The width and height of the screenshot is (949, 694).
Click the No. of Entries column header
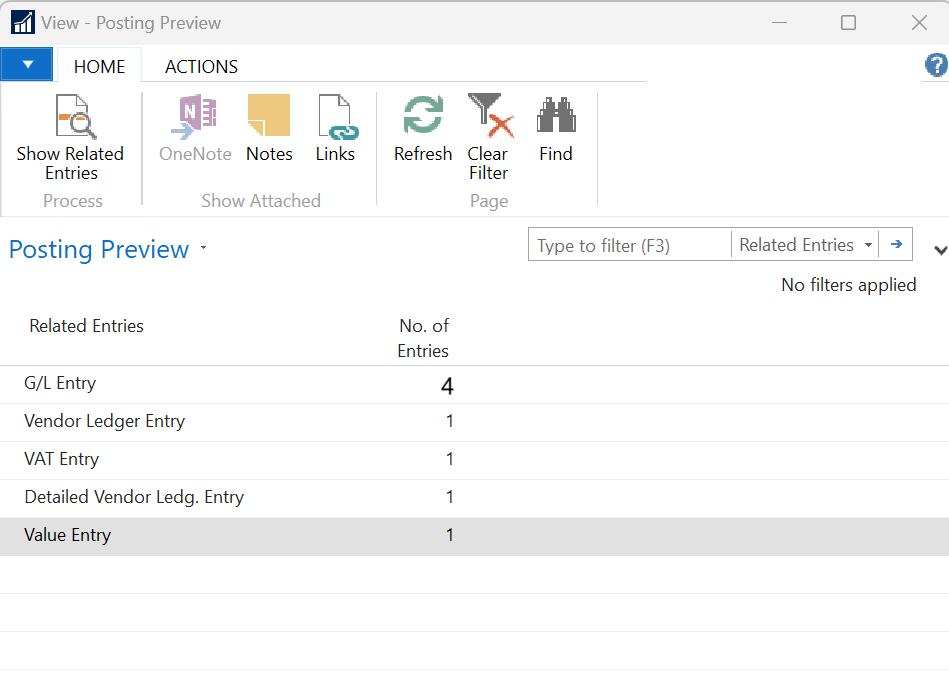tap(423, 338)
